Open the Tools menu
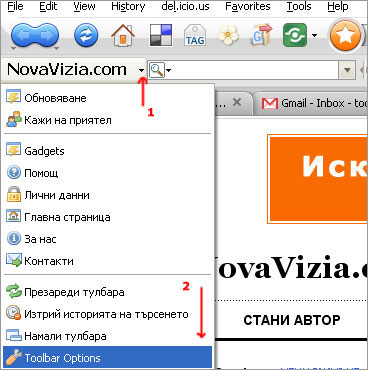Screen dimensions: 368x370 [299, 6]
